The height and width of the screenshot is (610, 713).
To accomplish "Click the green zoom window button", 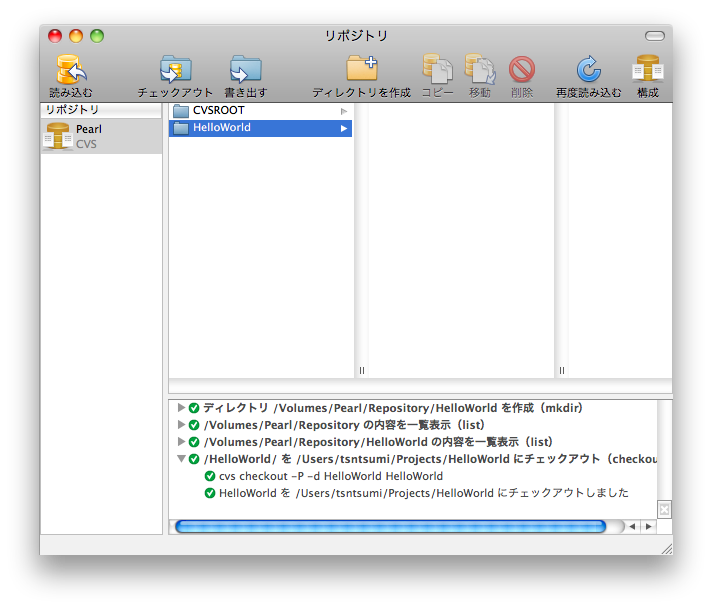I will coord(97,36).
